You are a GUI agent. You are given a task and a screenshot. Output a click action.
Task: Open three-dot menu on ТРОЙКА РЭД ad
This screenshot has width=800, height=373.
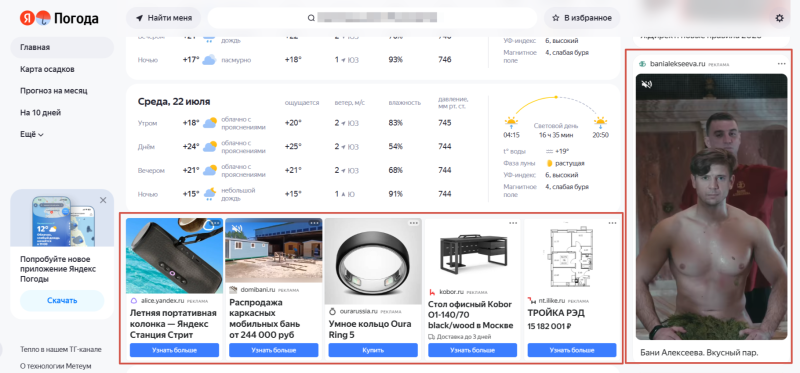pos(612,223)
